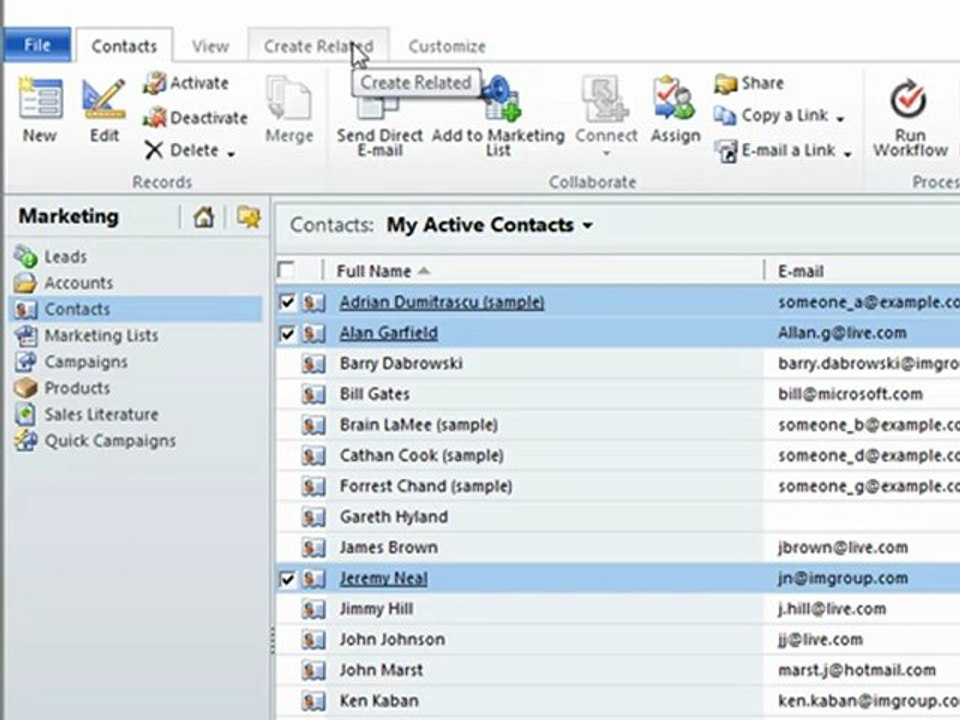The width and height of the screenshot is (960, 720).
Task: Select the Brain LaMee (sample) row
Action: pyautogui.click(x=618, y=425)
